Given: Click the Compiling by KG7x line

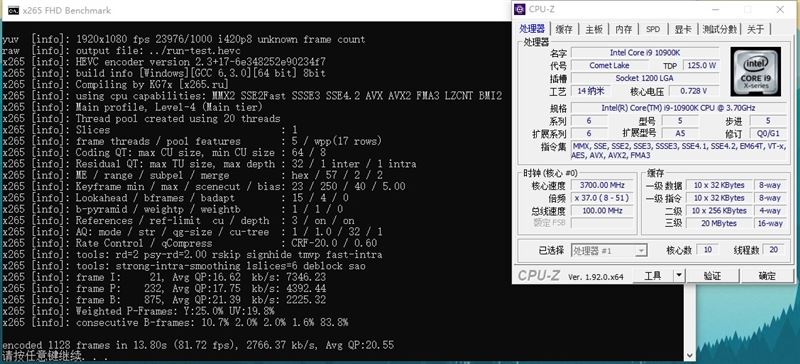Looking at the screenshot, I should [x=116, y=84].
